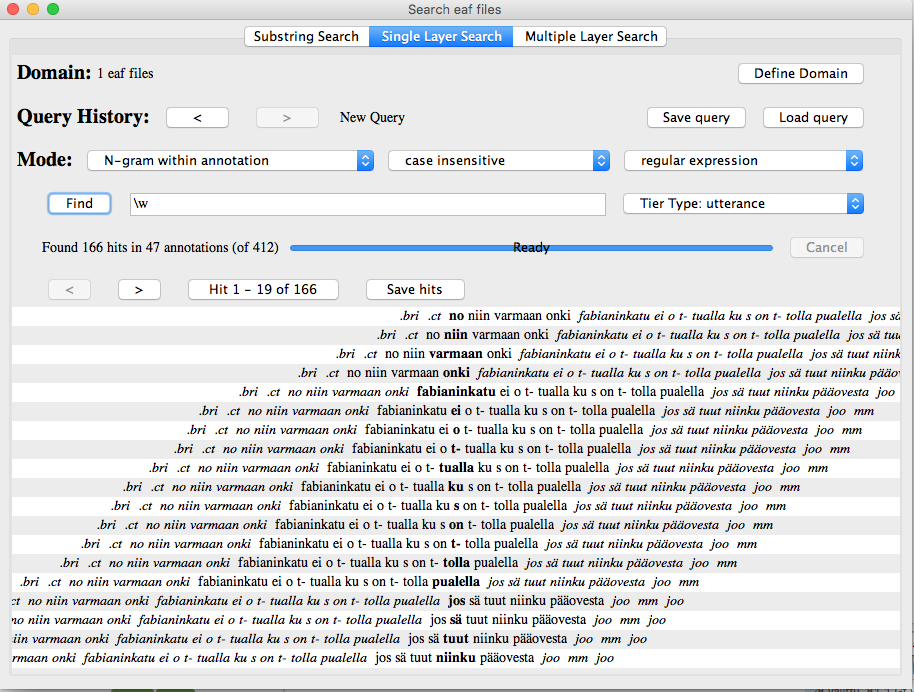Open the N-gram within annotation dropdown
Screen dimensions: 914x692
coord(230,160)
